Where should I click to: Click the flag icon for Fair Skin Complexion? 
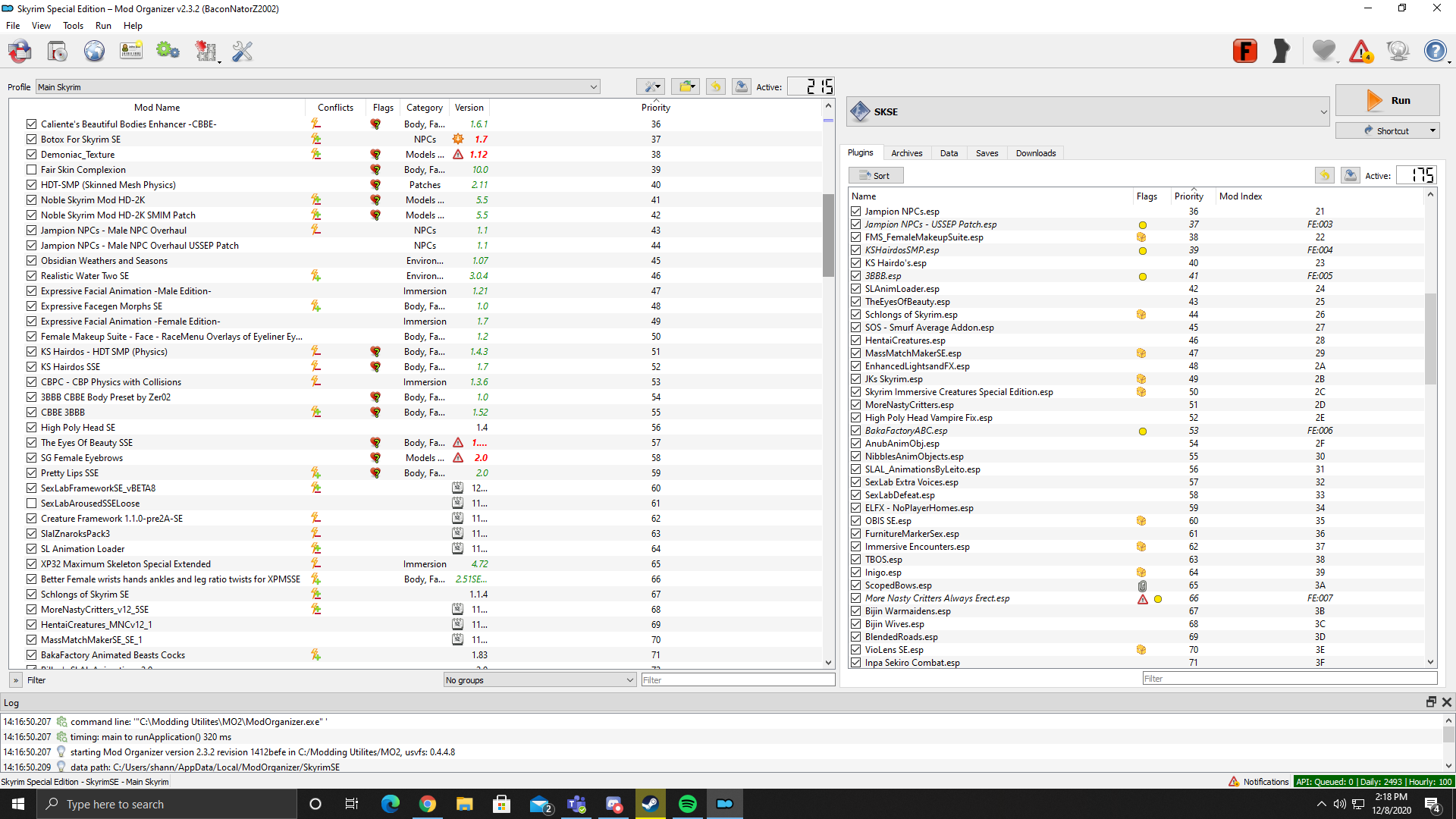point(375,170)
